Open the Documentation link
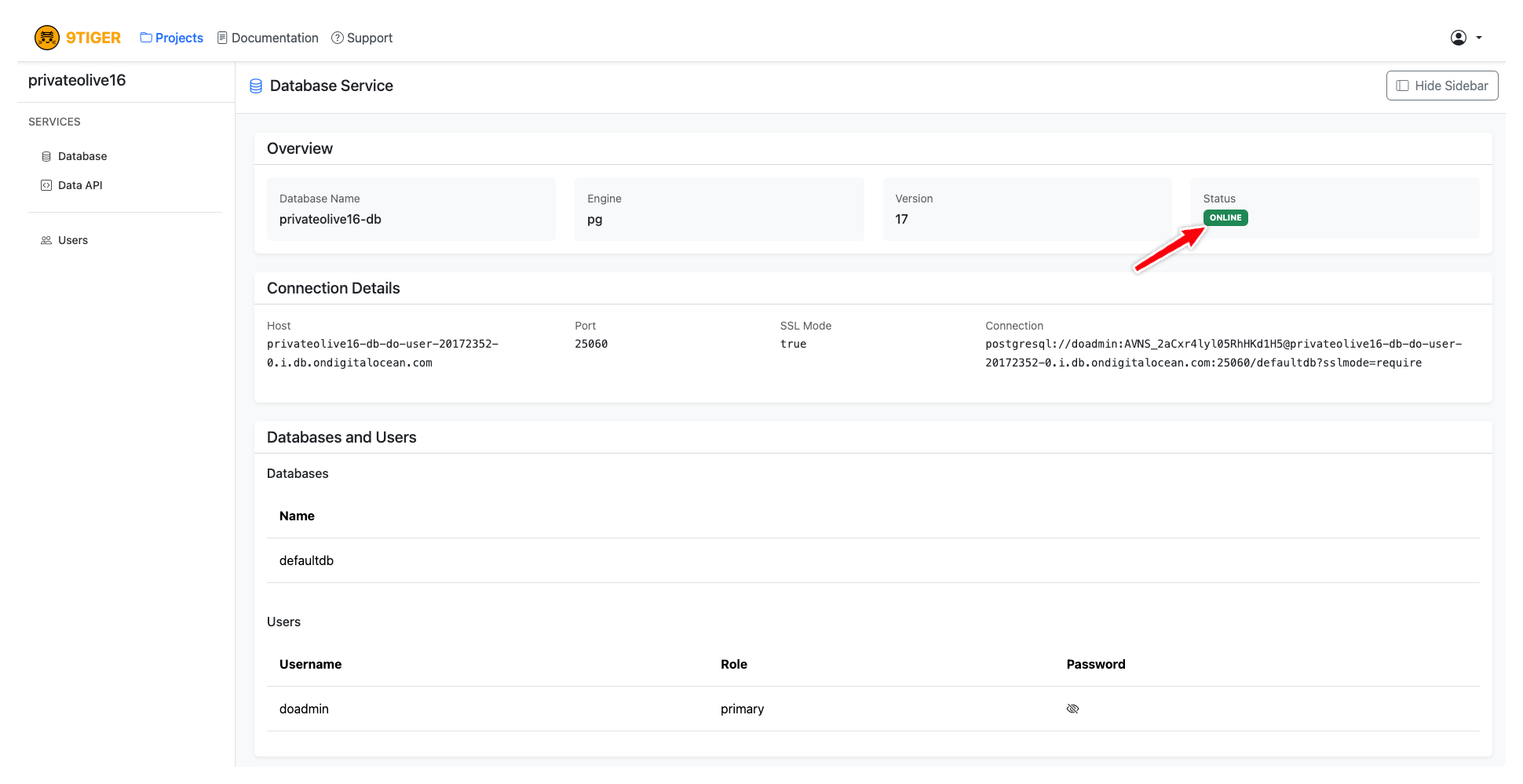 (275, 38)
